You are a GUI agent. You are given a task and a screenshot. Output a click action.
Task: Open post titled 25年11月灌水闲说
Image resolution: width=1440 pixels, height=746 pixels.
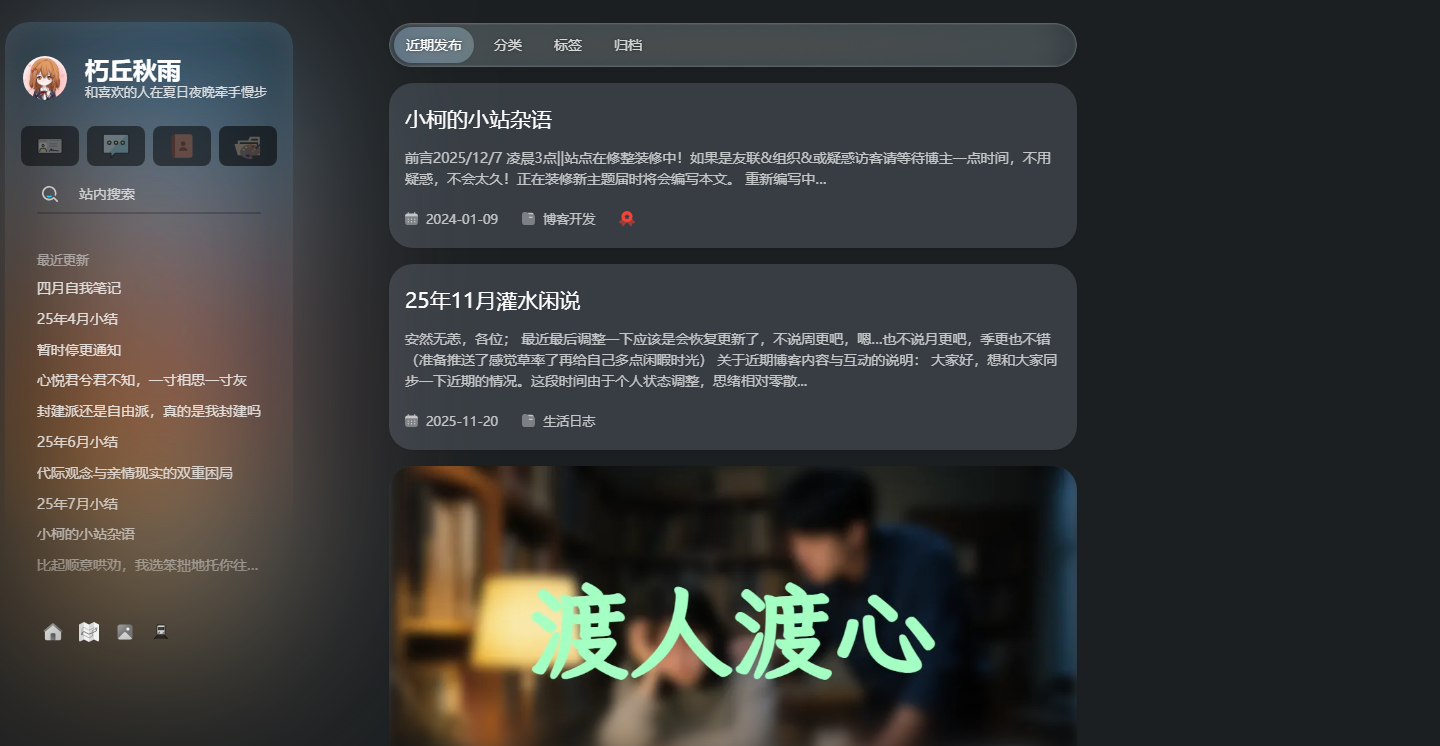point(492,301)
